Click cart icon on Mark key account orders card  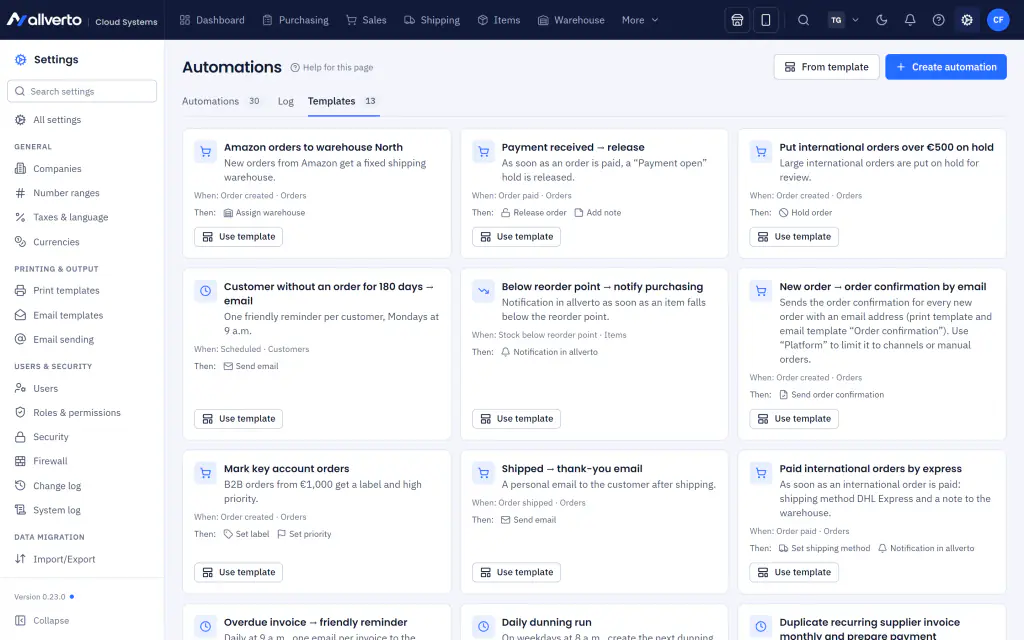pos(205,473)
